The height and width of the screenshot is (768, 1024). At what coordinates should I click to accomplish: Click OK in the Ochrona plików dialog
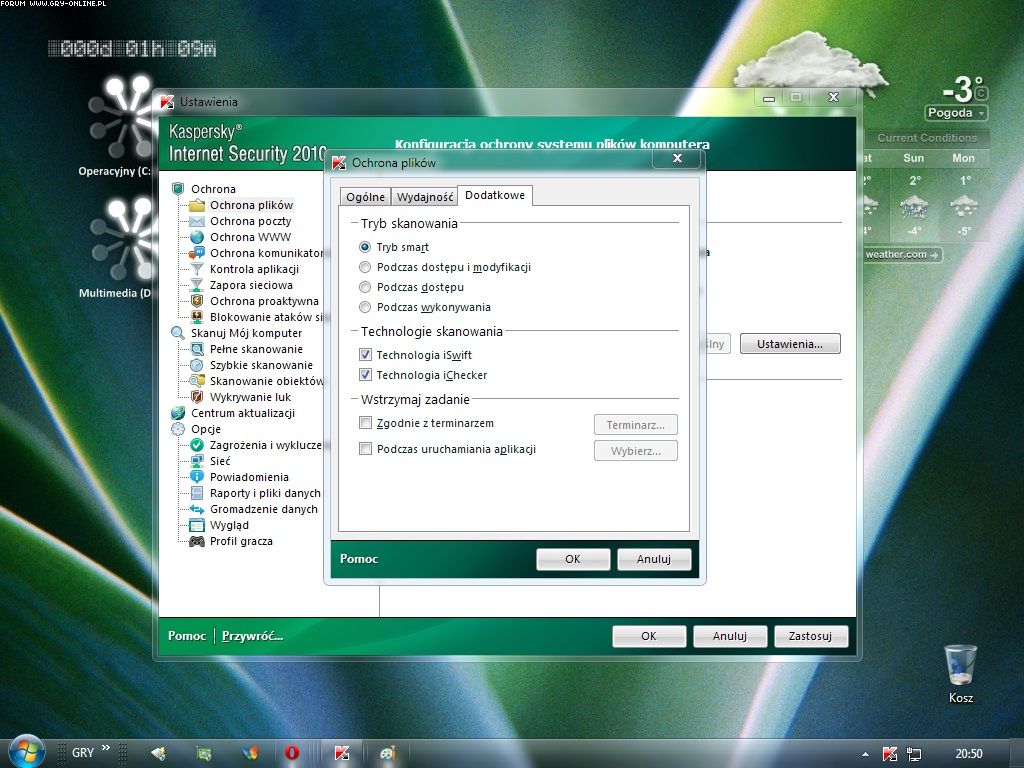tap(573, 559)
